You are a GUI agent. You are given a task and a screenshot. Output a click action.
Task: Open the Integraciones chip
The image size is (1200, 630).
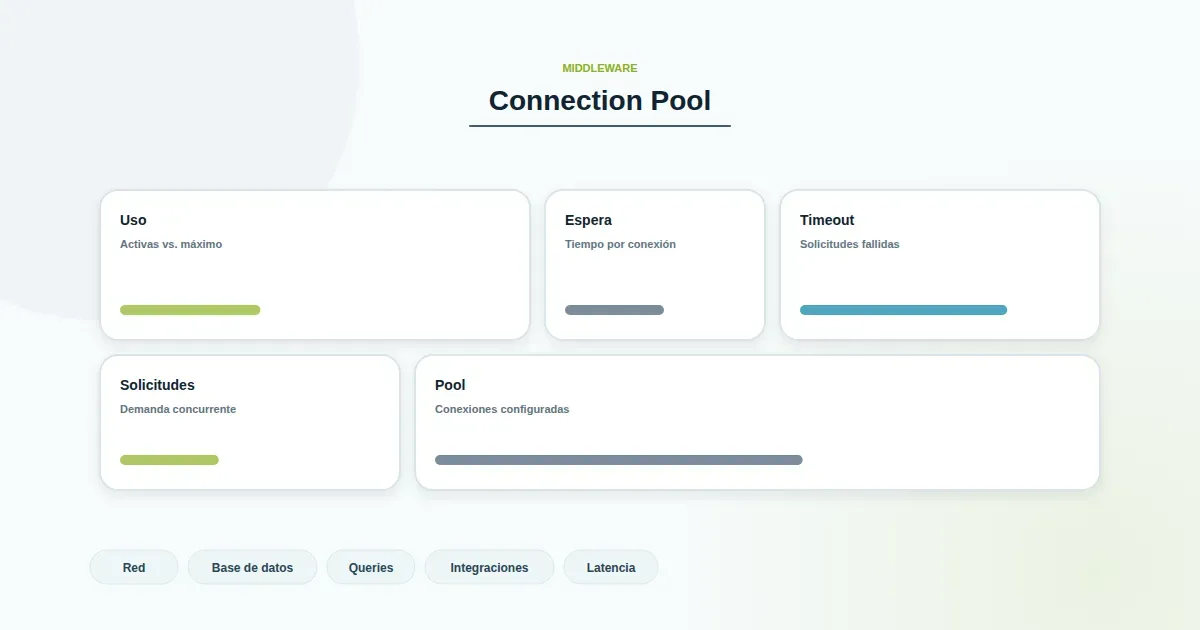[489, 567]
